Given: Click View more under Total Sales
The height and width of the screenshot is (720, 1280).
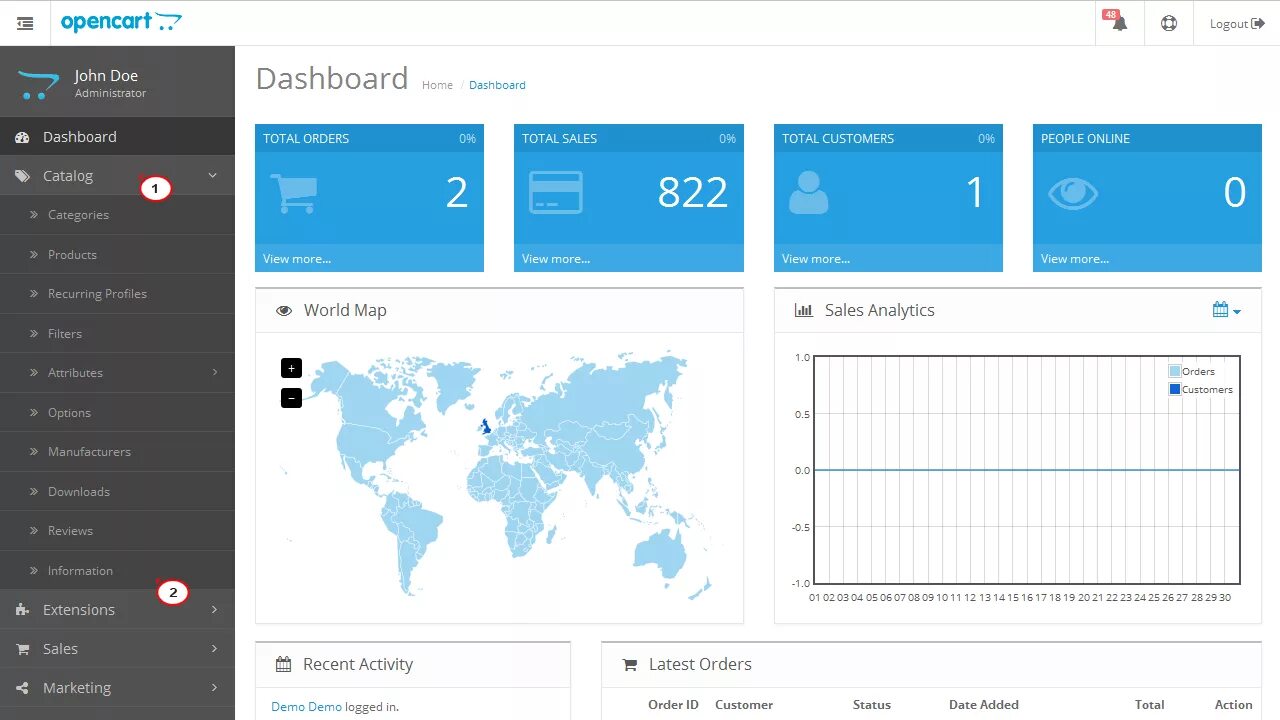Looking at the screenshot, I should [556, 258].
